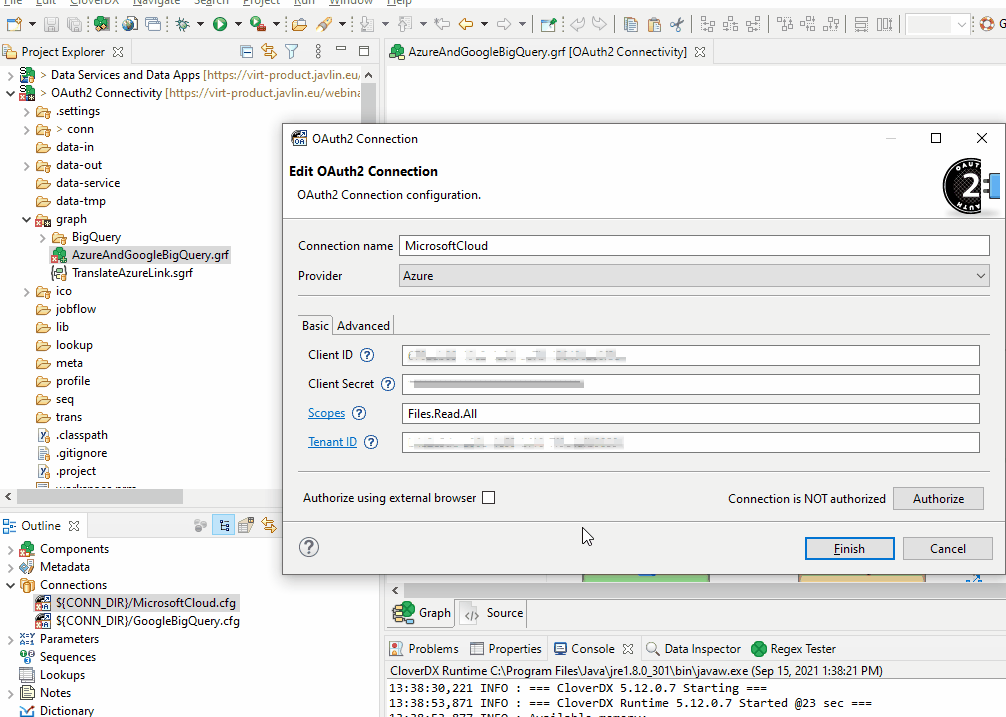Select the Basic tab
The width and height of the screenshot is (1006, 717).
click(x=315, y=326)
